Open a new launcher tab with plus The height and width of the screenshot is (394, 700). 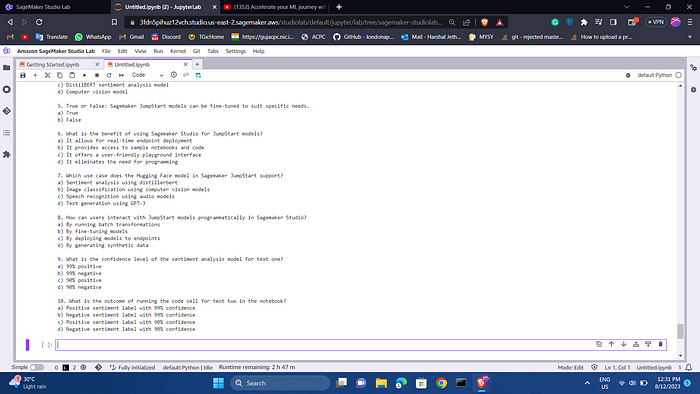[x=197, y=65]
